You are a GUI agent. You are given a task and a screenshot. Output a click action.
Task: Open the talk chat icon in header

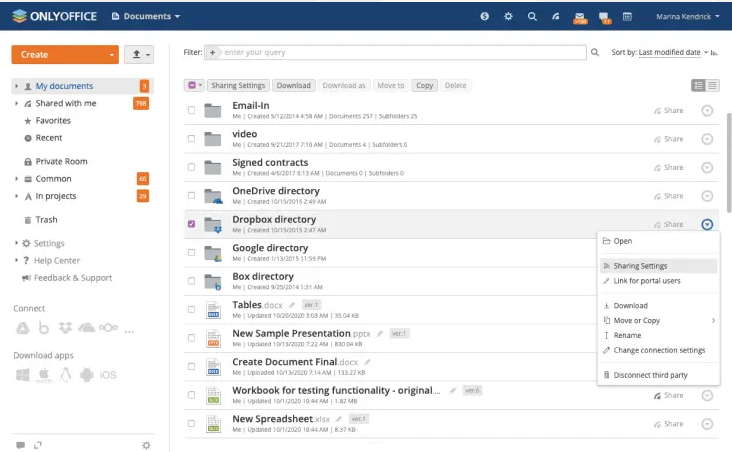605,18
